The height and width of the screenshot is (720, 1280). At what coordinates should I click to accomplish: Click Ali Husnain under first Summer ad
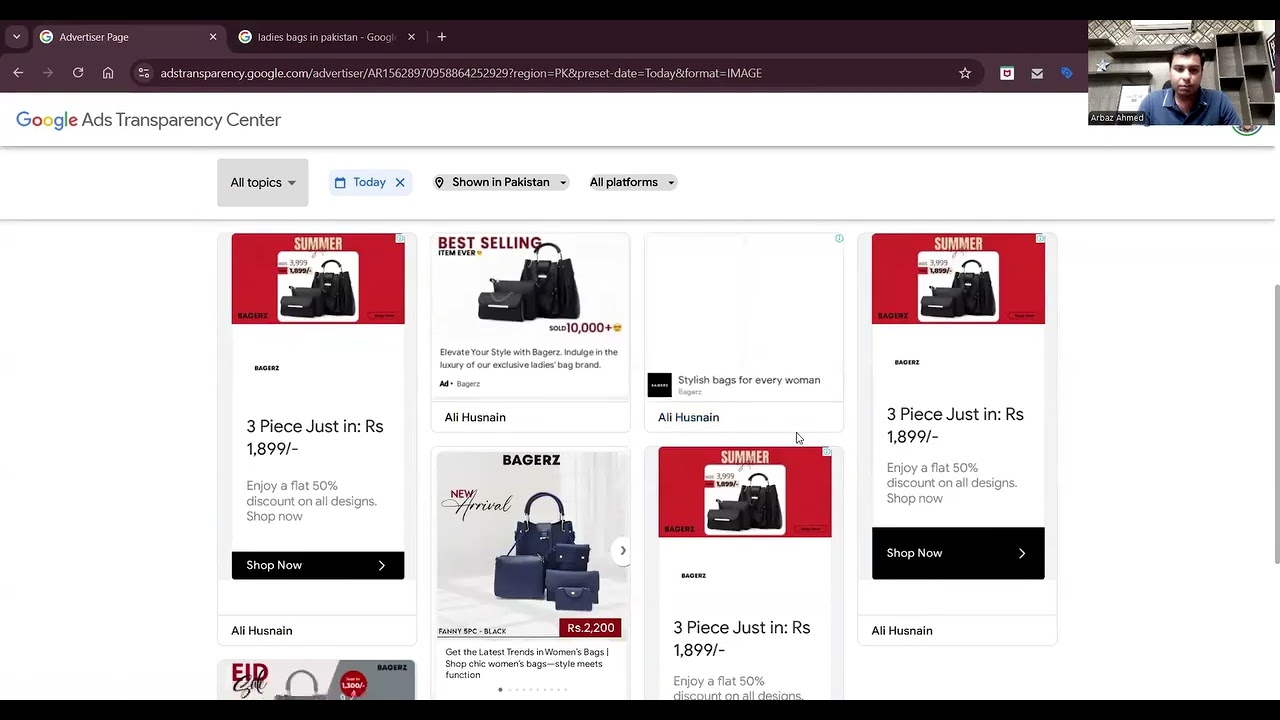tap(262, 630)
